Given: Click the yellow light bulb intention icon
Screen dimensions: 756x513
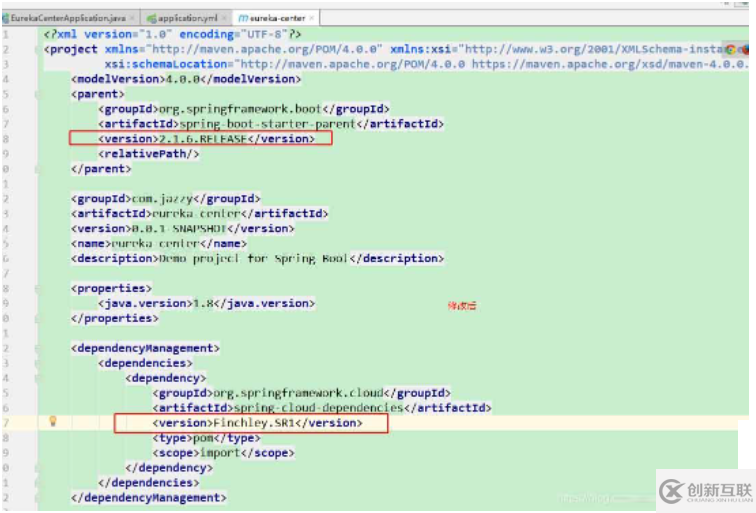Looking at the screenshot, I should click(x=53, y=421).
